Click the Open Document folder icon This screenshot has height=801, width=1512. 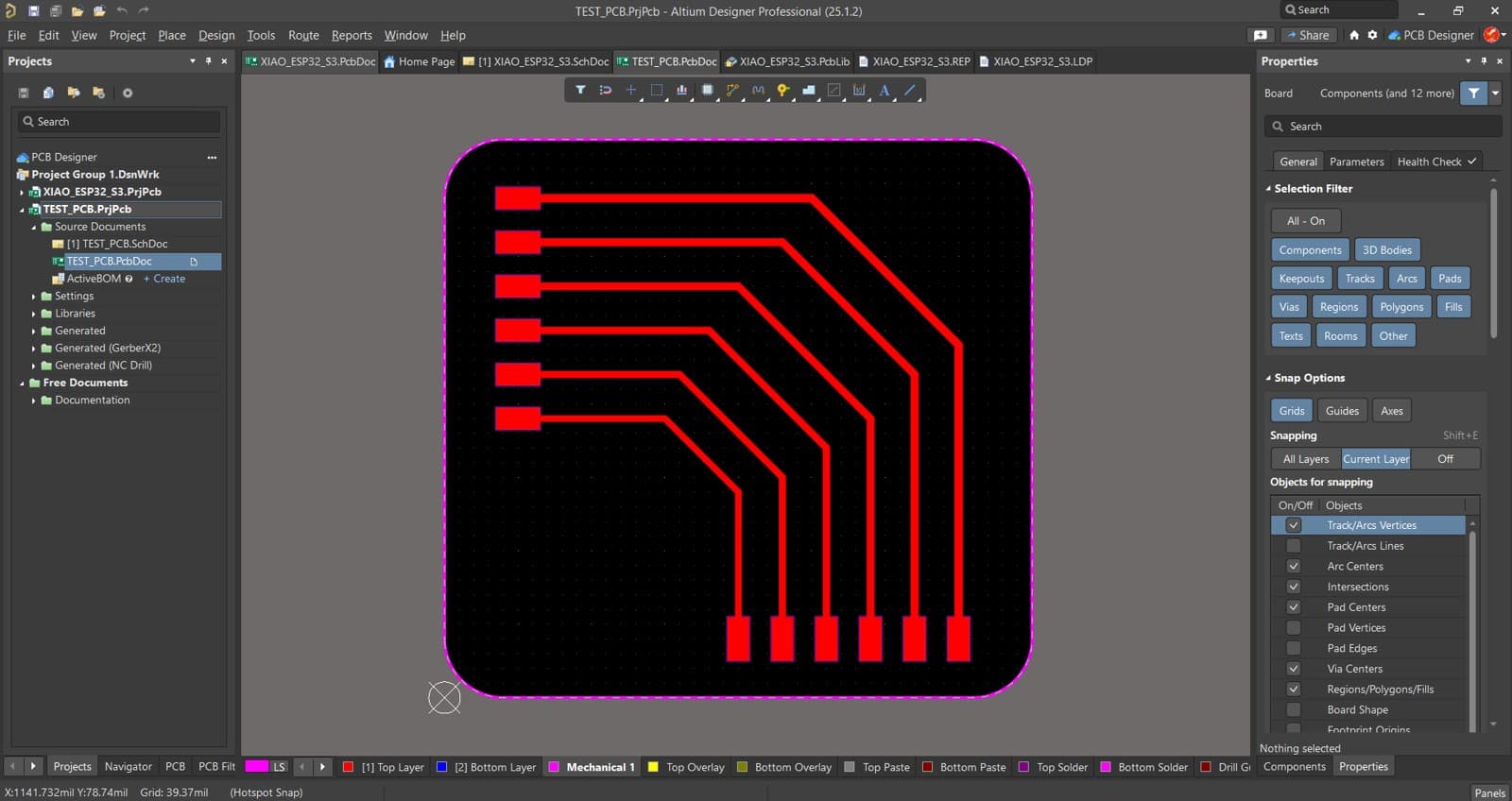tap(77, 10)
